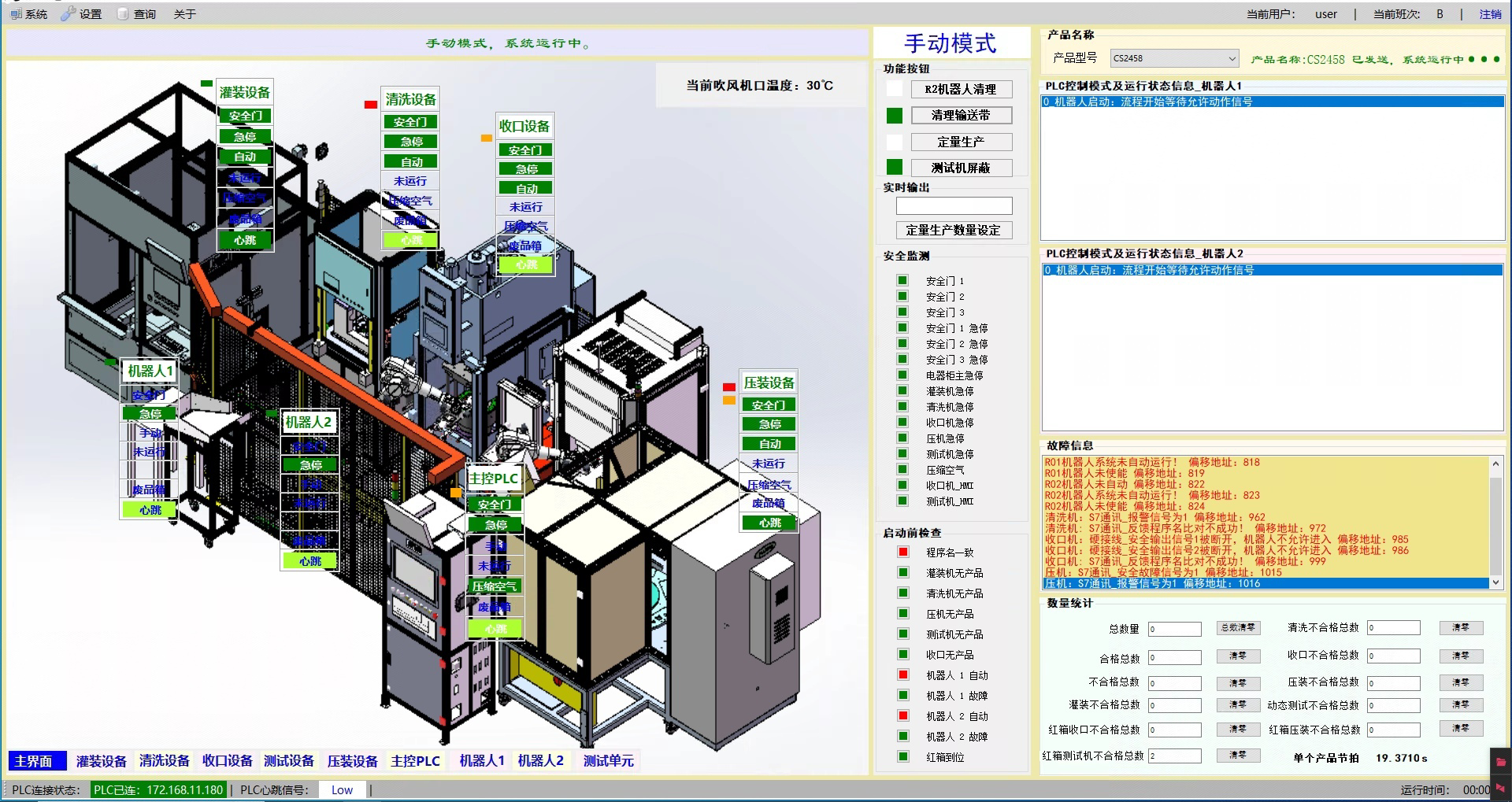Click red 机器人 2 自动 indicator

pyautogui.click(x=903, y=715)
